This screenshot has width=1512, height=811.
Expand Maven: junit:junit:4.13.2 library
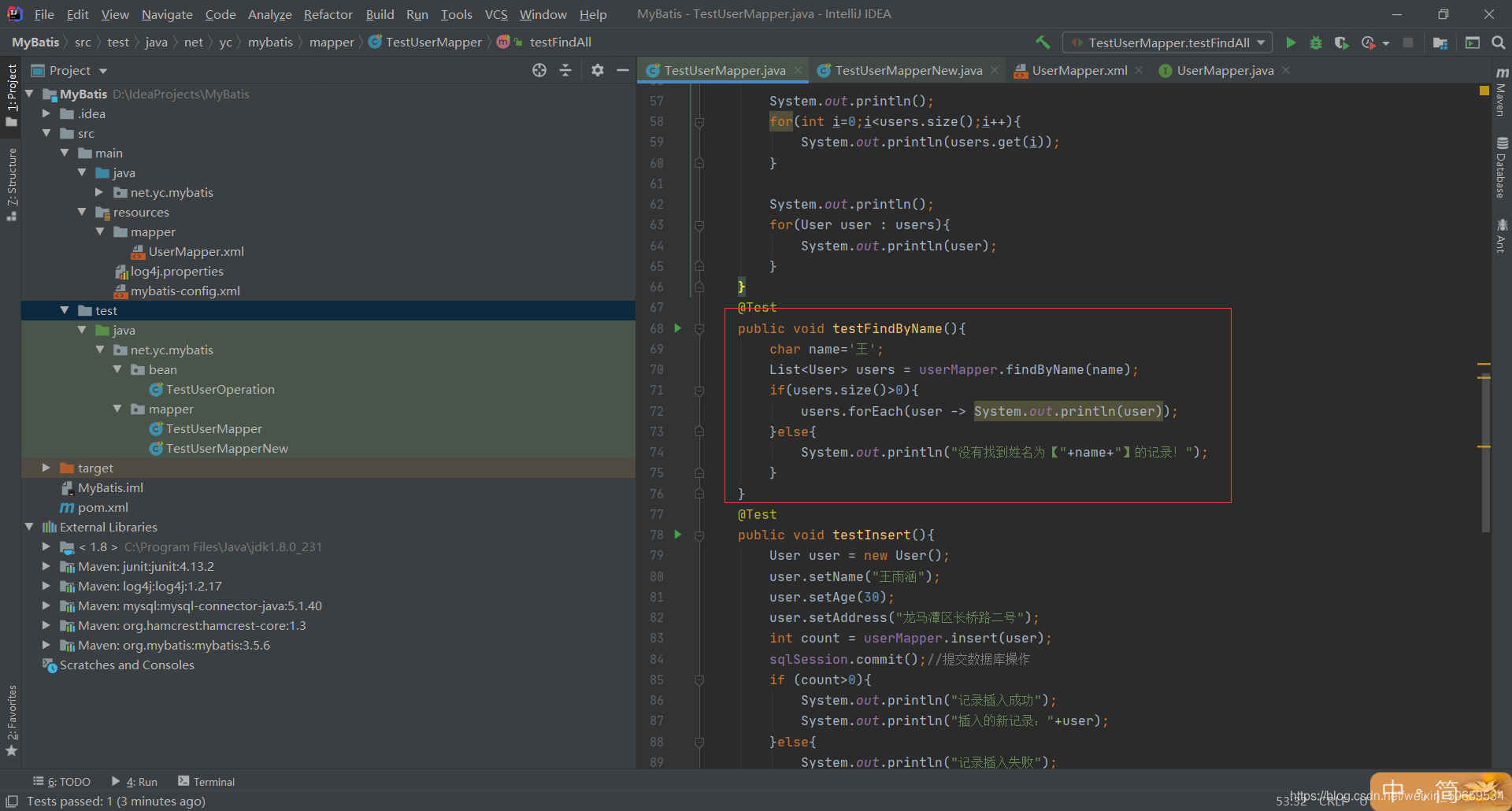pyautogui.click(x=46, y=566)
